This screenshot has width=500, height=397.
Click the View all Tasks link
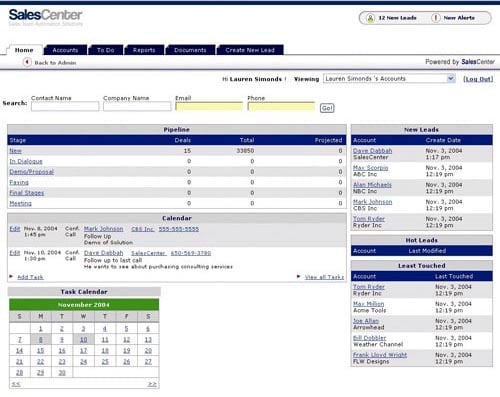pyautogui.click(x=324, y=277)
